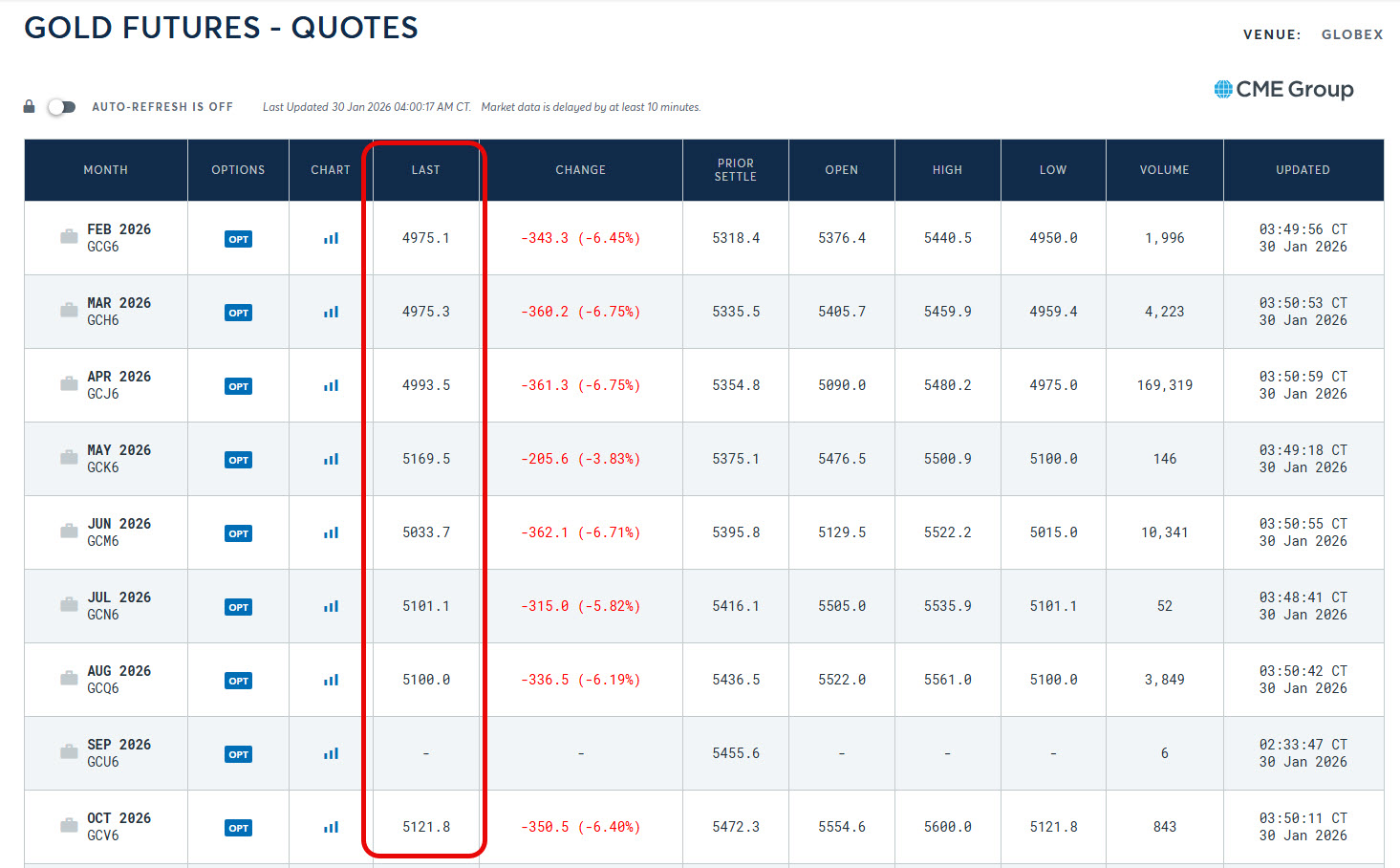The height and width of the screenshot is (868, 1400).
Task: Add MAY 2026 using briefcase icon
Action: click(69, 458)
